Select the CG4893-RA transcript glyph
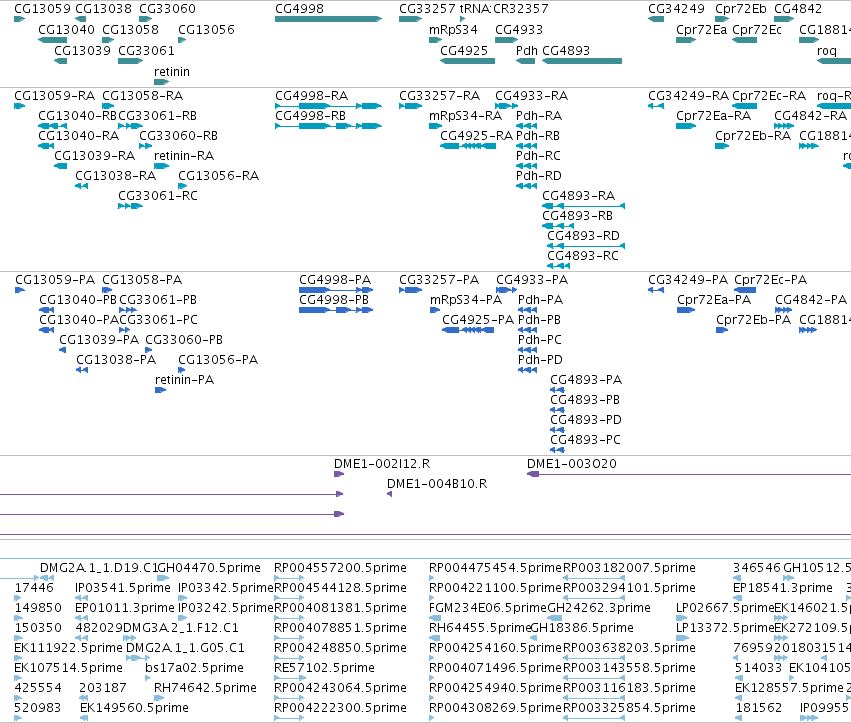Viewport: 851px width, 723px height. [583, 206]
